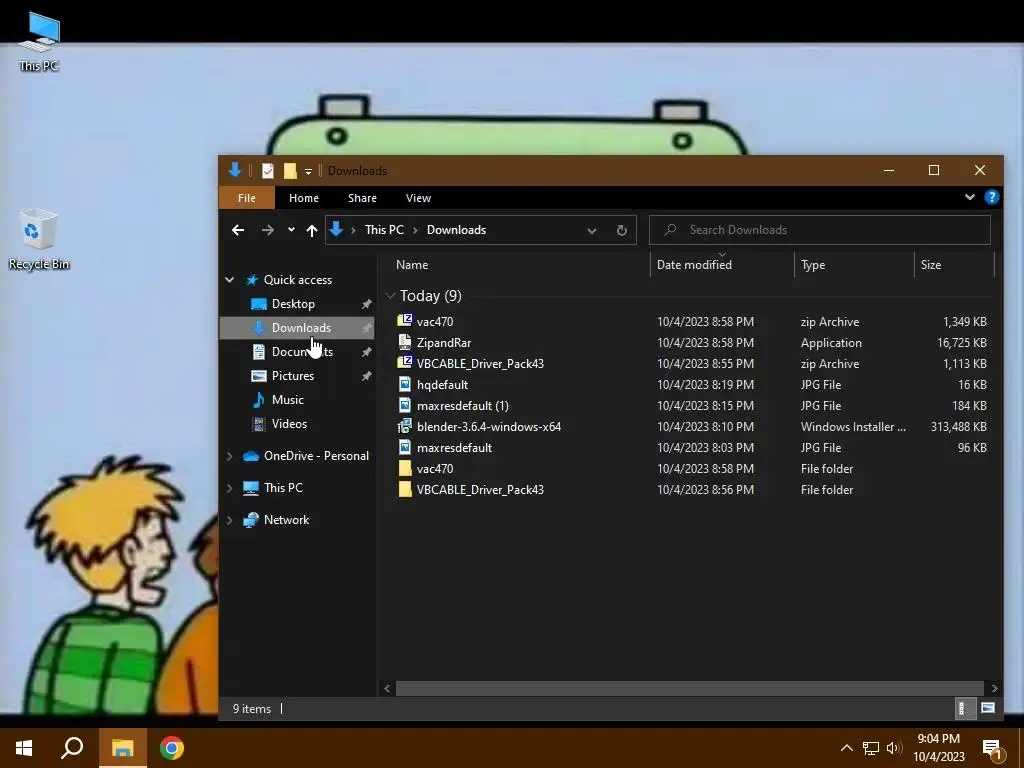Open the Windows Start menu
The image size is (1024, 768).
tap(24, 748)
